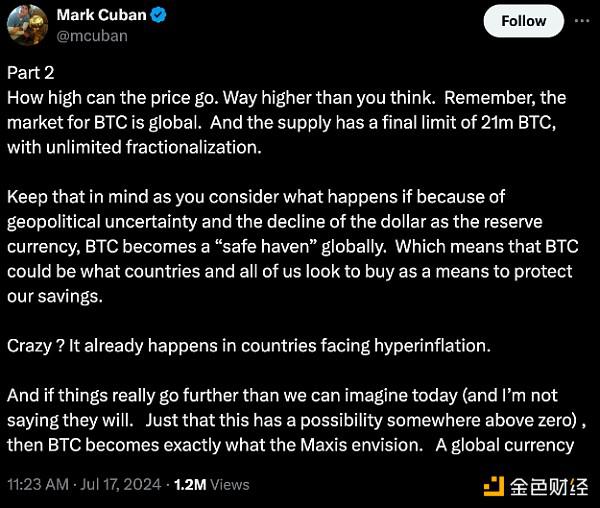Image resolution: width=600 pixels, height=508 pixels.
Task: Click the Jul 17, 2024 date
Action: click(x=121, y=484)
